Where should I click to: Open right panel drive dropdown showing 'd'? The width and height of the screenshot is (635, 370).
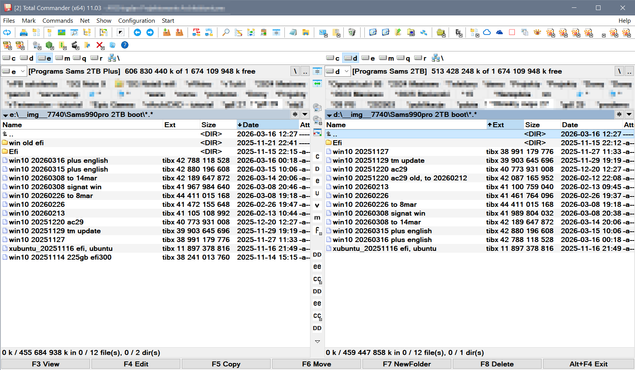(338, 71)
